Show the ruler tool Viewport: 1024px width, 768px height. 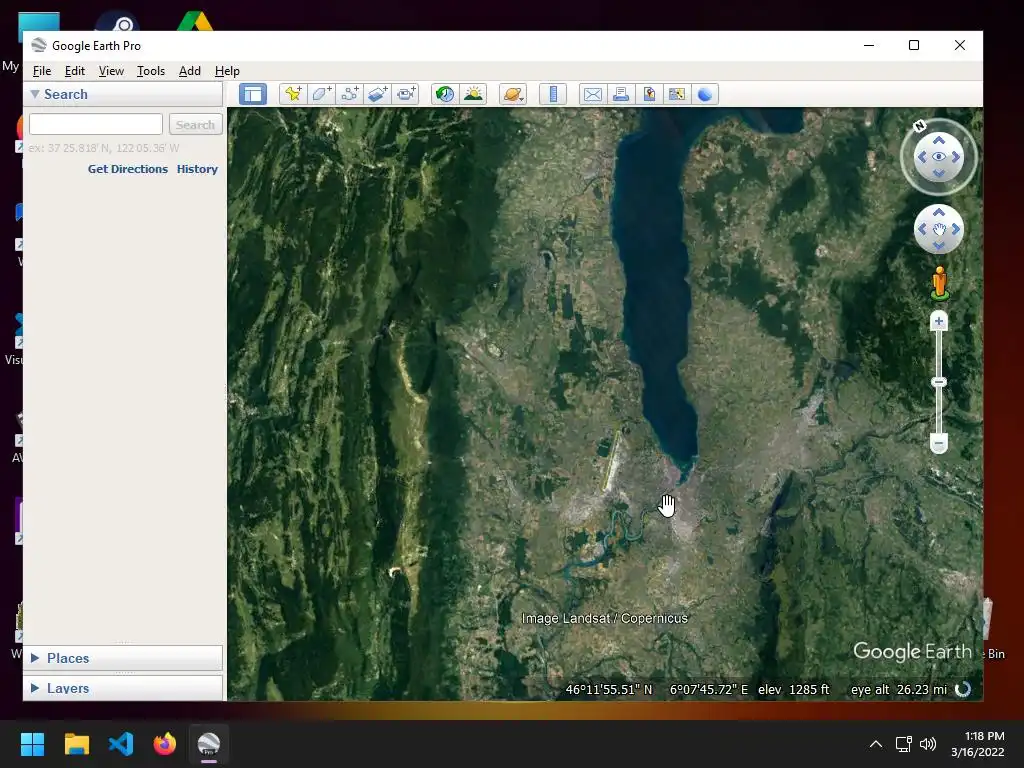coord(553,94)
